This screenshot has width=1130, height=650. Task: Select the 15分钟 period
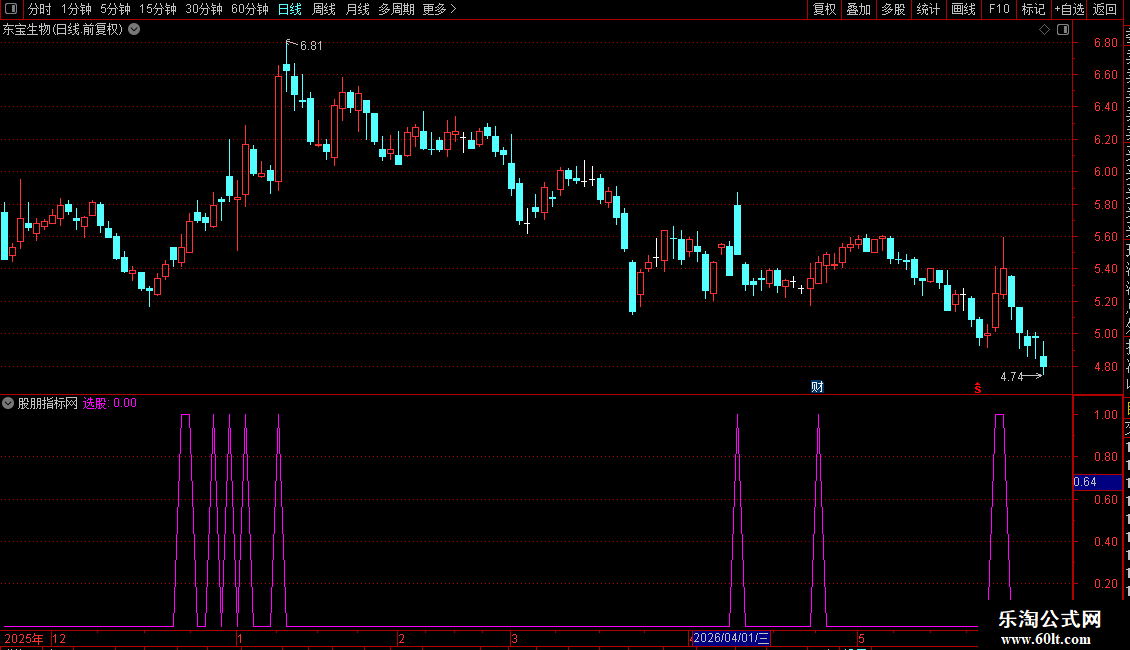click(158, 9)
